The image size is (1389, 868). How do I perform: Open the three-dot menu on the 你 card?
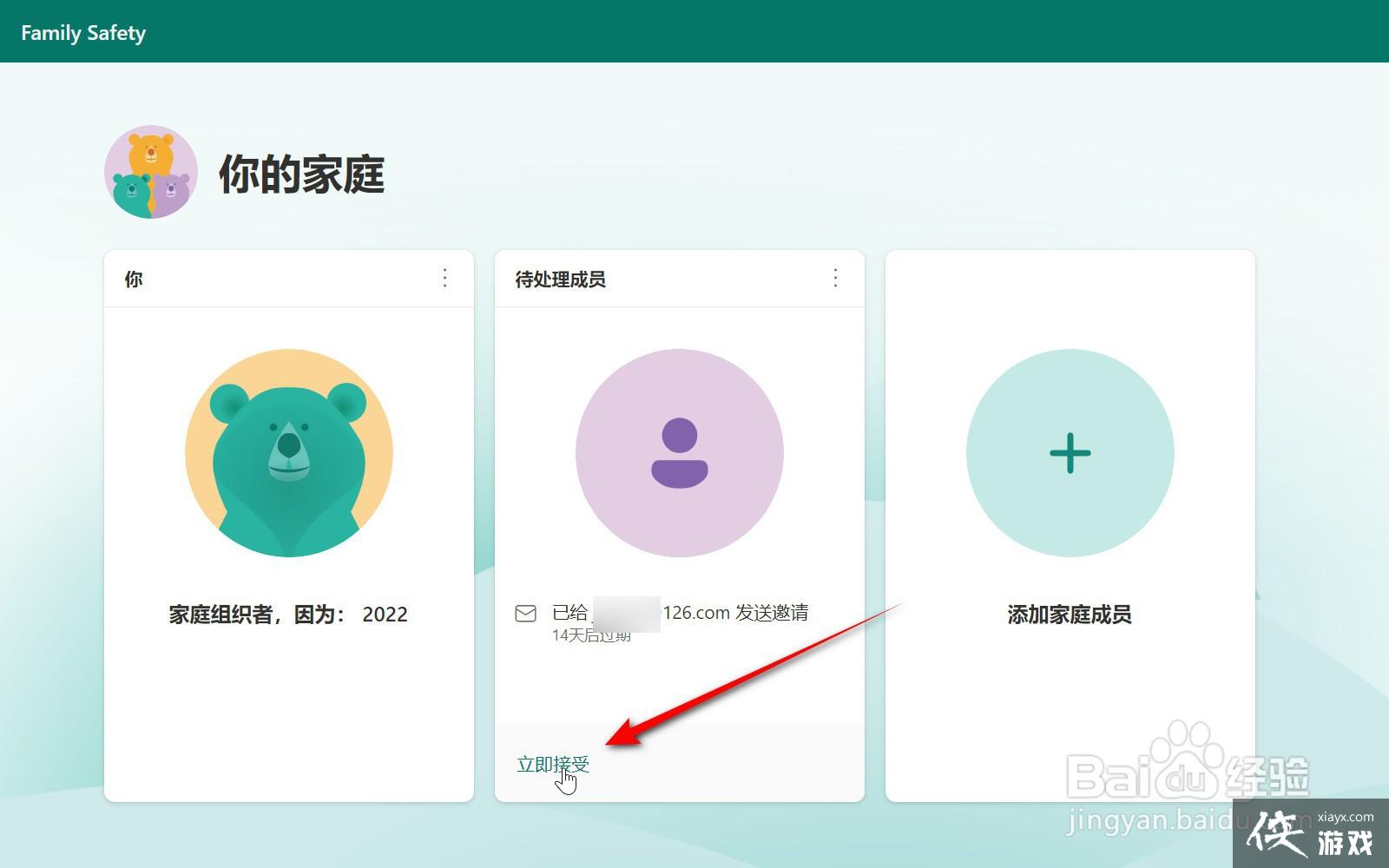click(x=445, y=278)
